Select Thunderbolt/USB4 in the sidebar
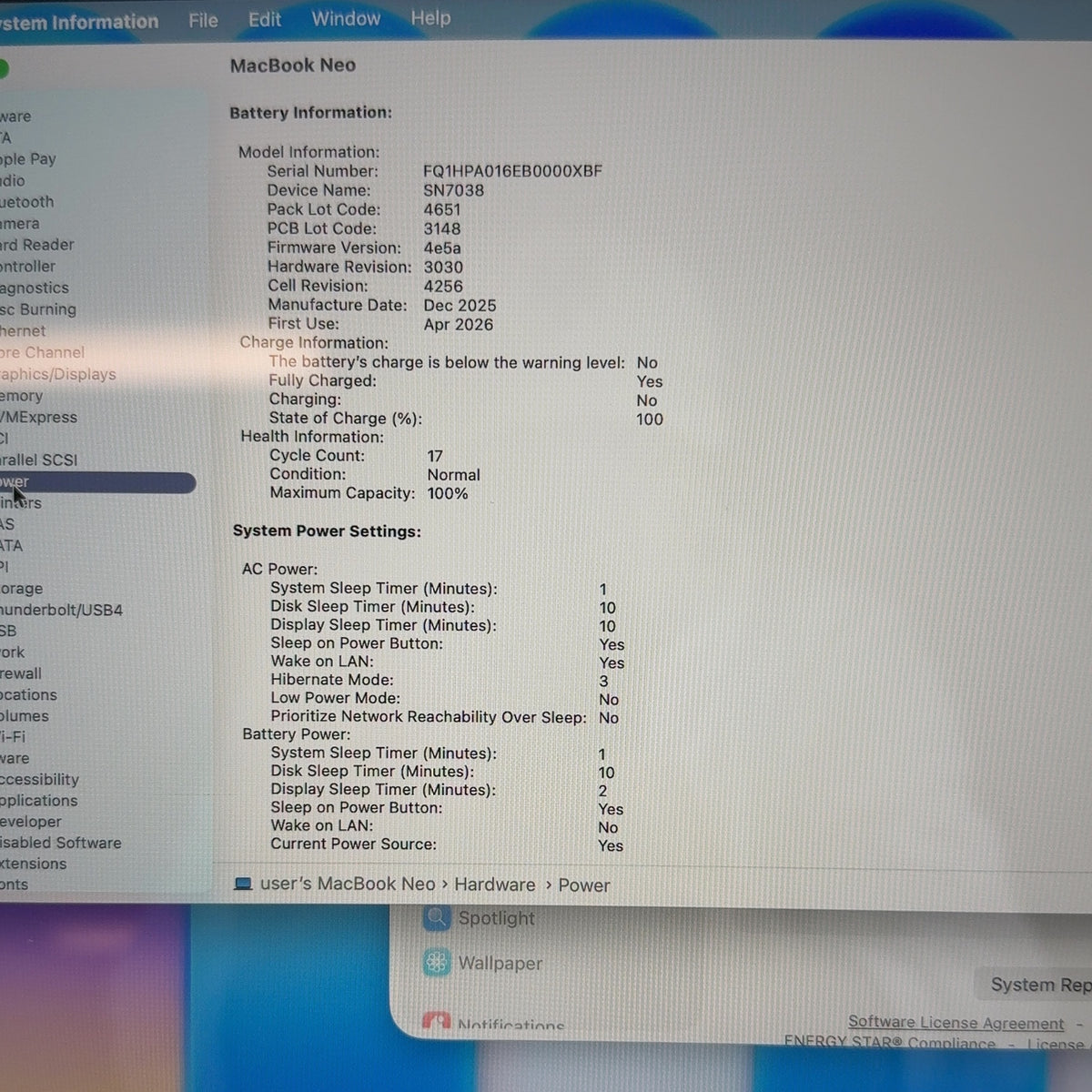The height and width of the screenshot is (1092, 1092). tap(62, 610)
